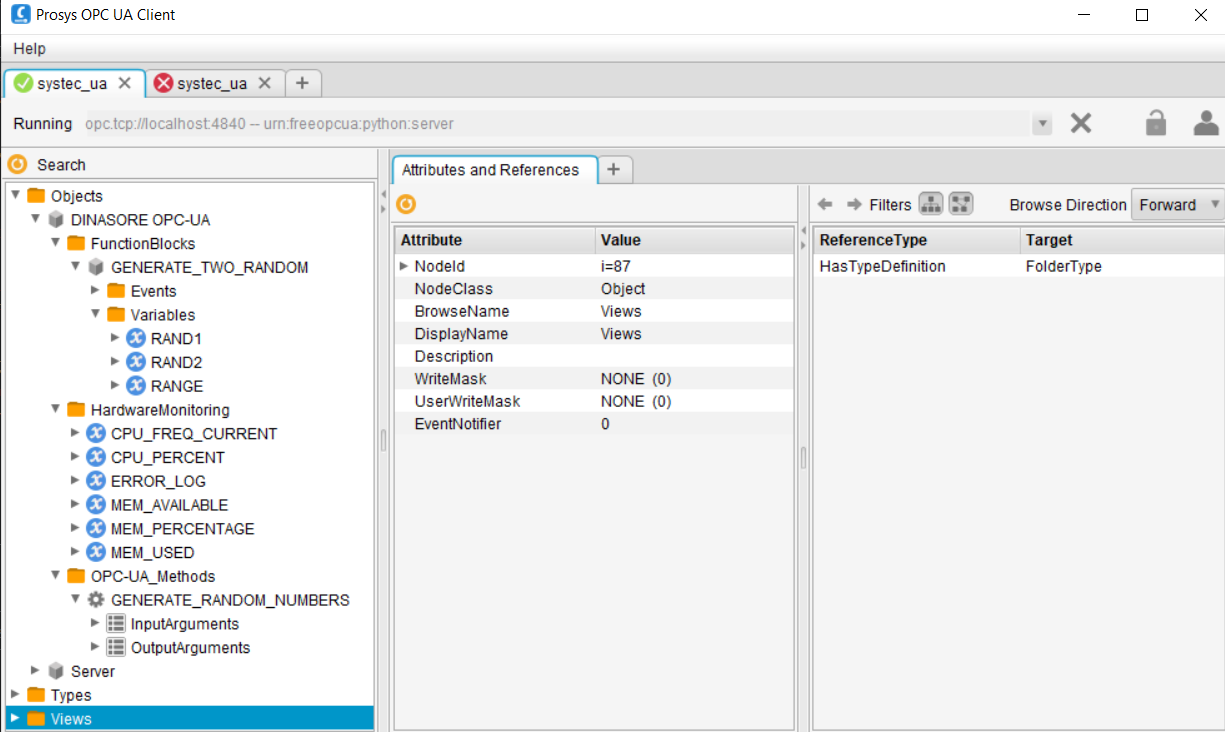This screenshot has width=1225, height=732.
Task: Sort by the Target column header
Action: 1122,240
